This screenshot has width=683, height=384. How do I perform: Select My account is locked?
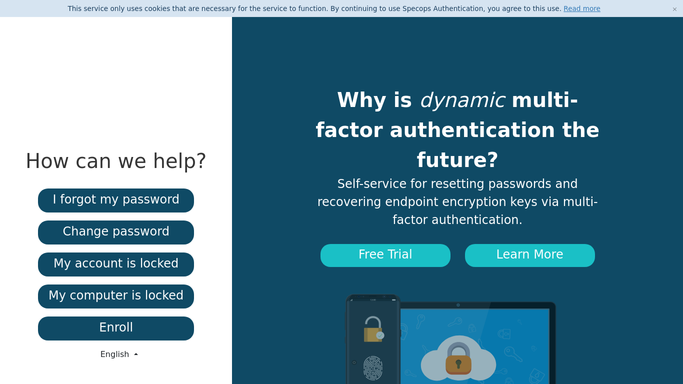[x=116, y=264]
